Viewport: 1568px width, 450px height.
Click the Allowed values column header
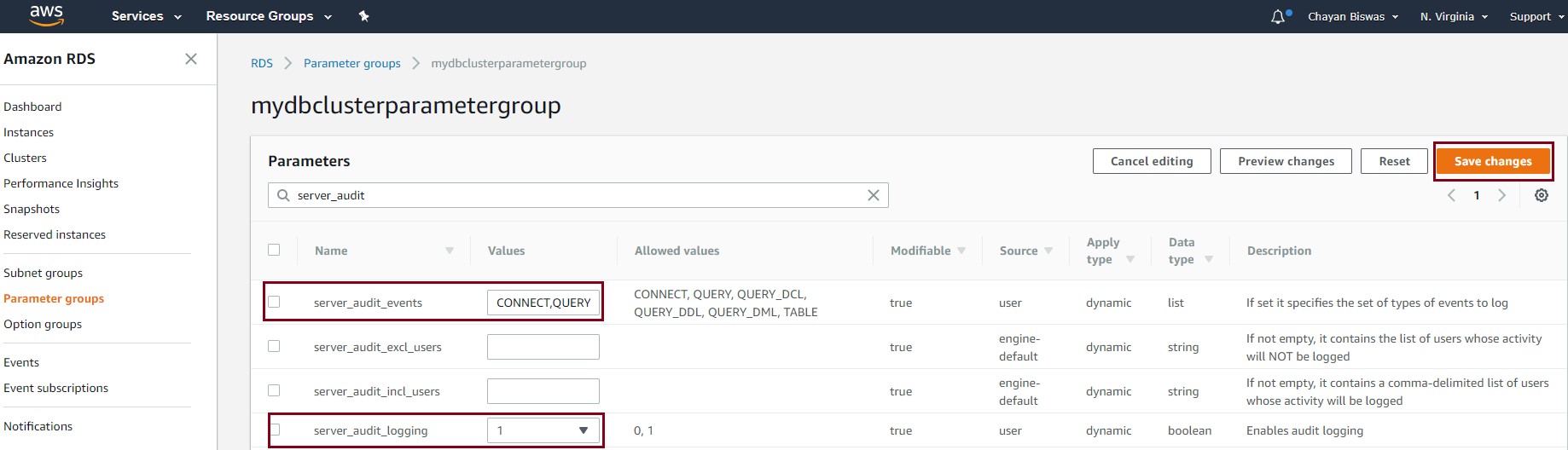(x=677, y=251)
